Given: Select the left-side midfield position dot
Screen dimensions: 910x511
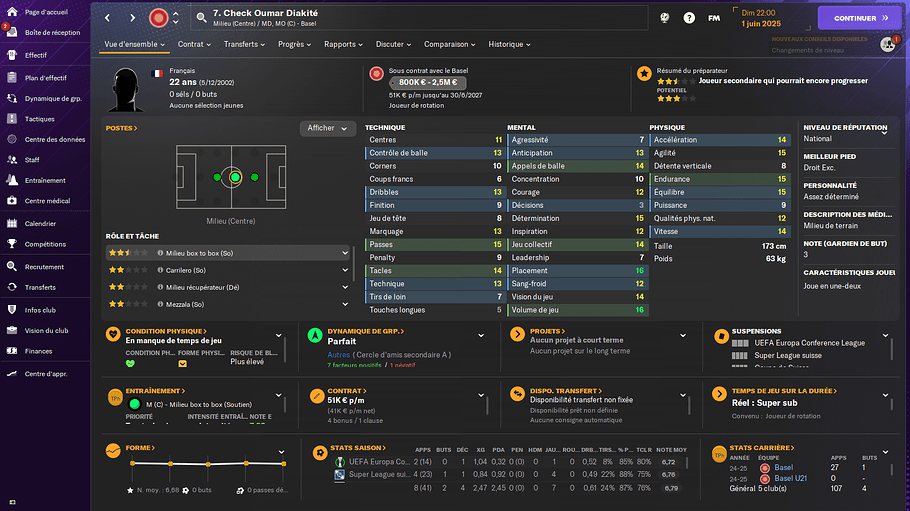Looking at the screenshot, I should [x=216, y=177].
